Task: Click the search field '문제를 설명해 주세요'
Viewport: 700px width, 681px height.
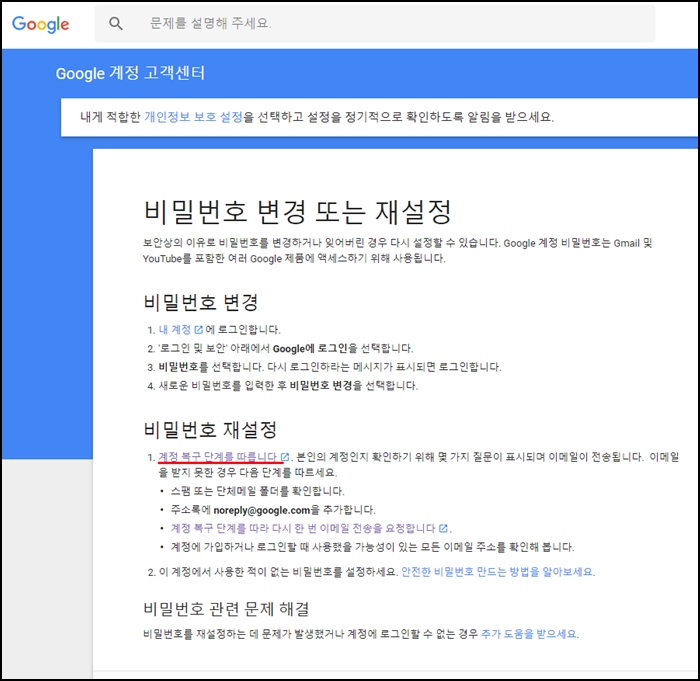Action: (375, 23)
